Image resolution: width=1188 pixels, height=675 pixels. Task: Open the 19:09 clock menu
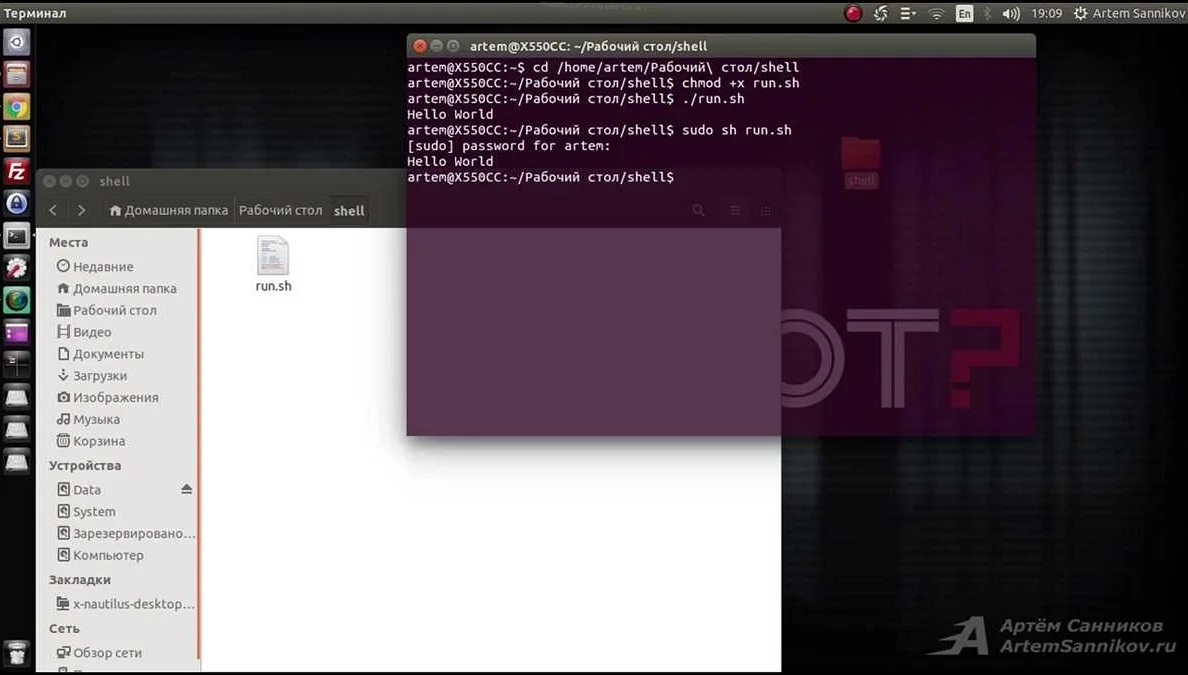point(1046,14)
